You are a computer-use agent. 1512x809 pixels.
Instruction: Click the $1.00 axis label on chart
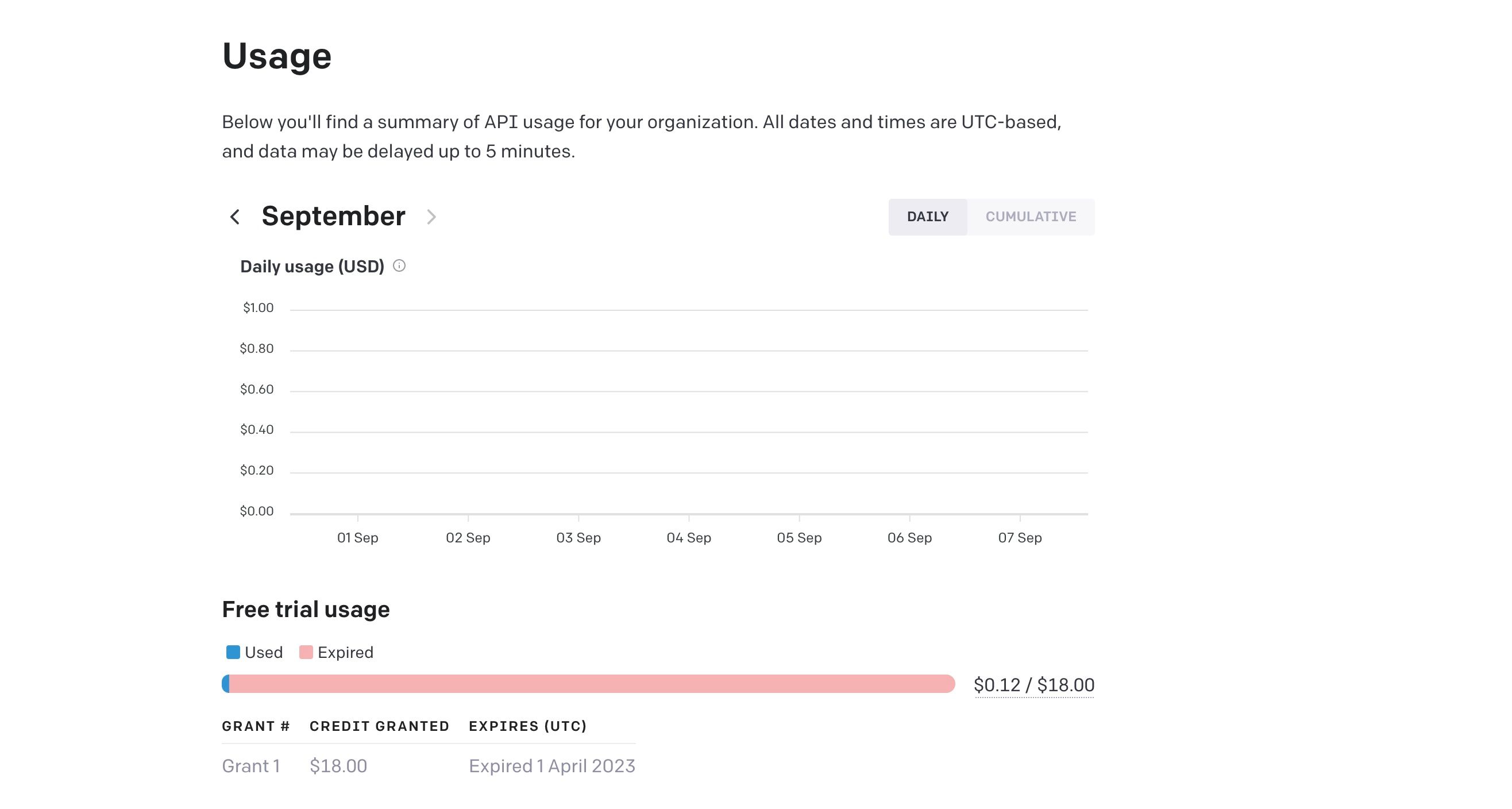[x=259, y=307]
